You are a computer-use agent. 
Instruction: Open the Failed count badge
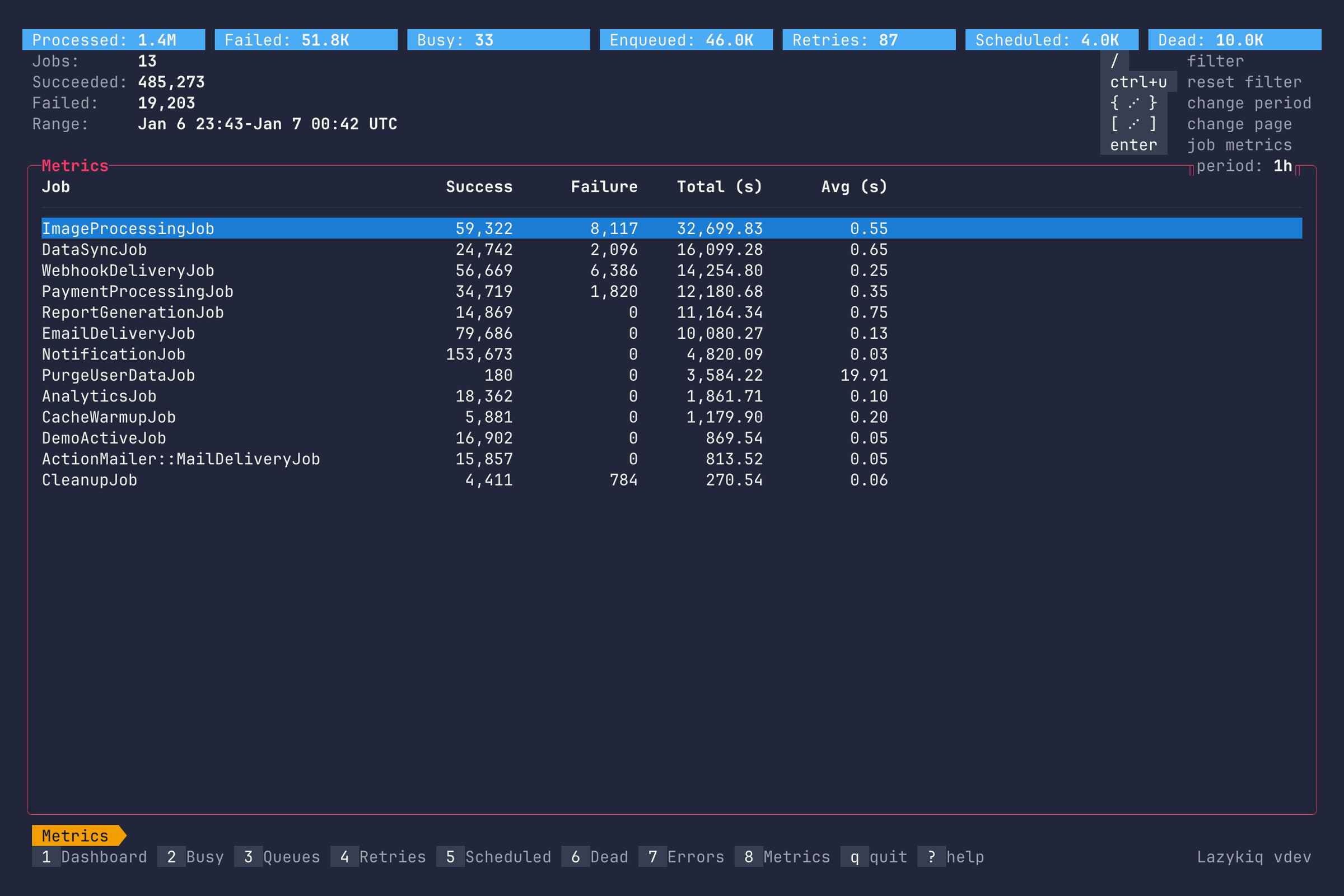tap(305, 39)
